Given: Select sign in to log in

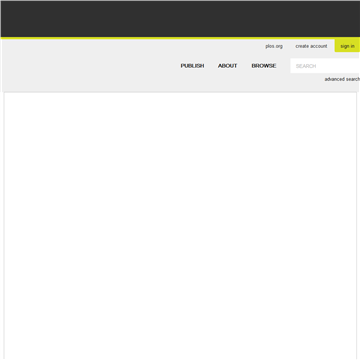Looking at the screenshot, I should click(x=347, y=46).
